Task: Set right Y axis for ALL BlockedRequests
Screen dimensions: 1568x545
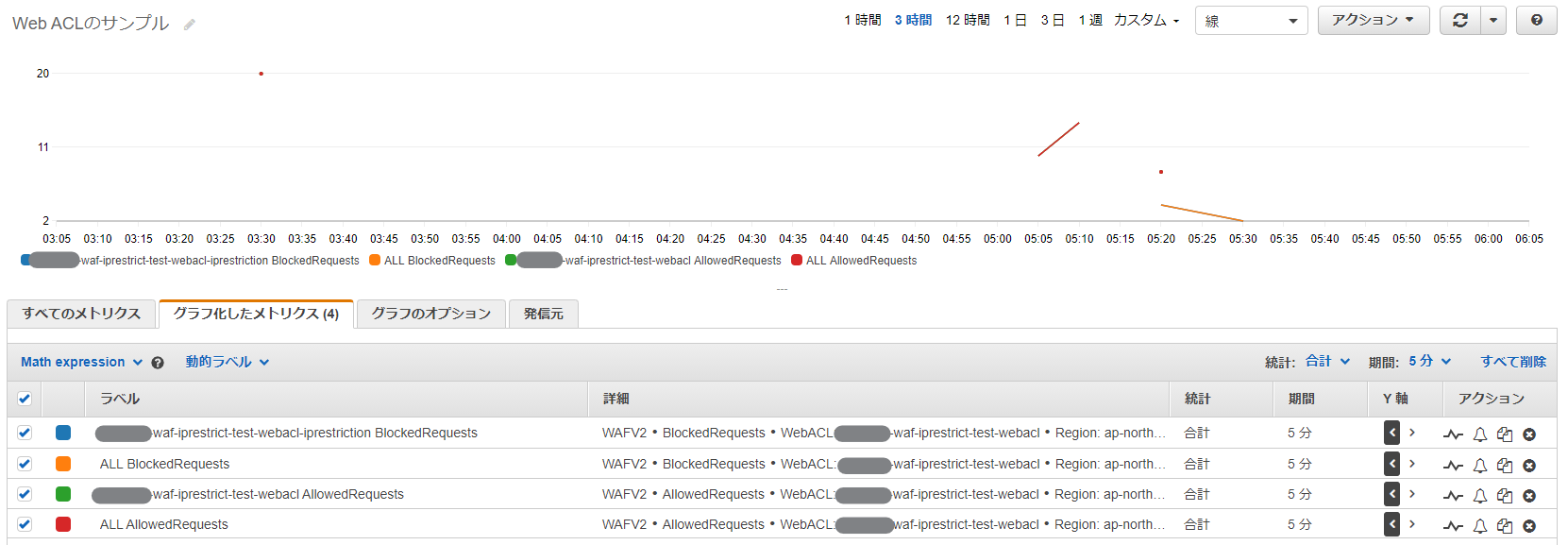Action: tap(1412, 464)
